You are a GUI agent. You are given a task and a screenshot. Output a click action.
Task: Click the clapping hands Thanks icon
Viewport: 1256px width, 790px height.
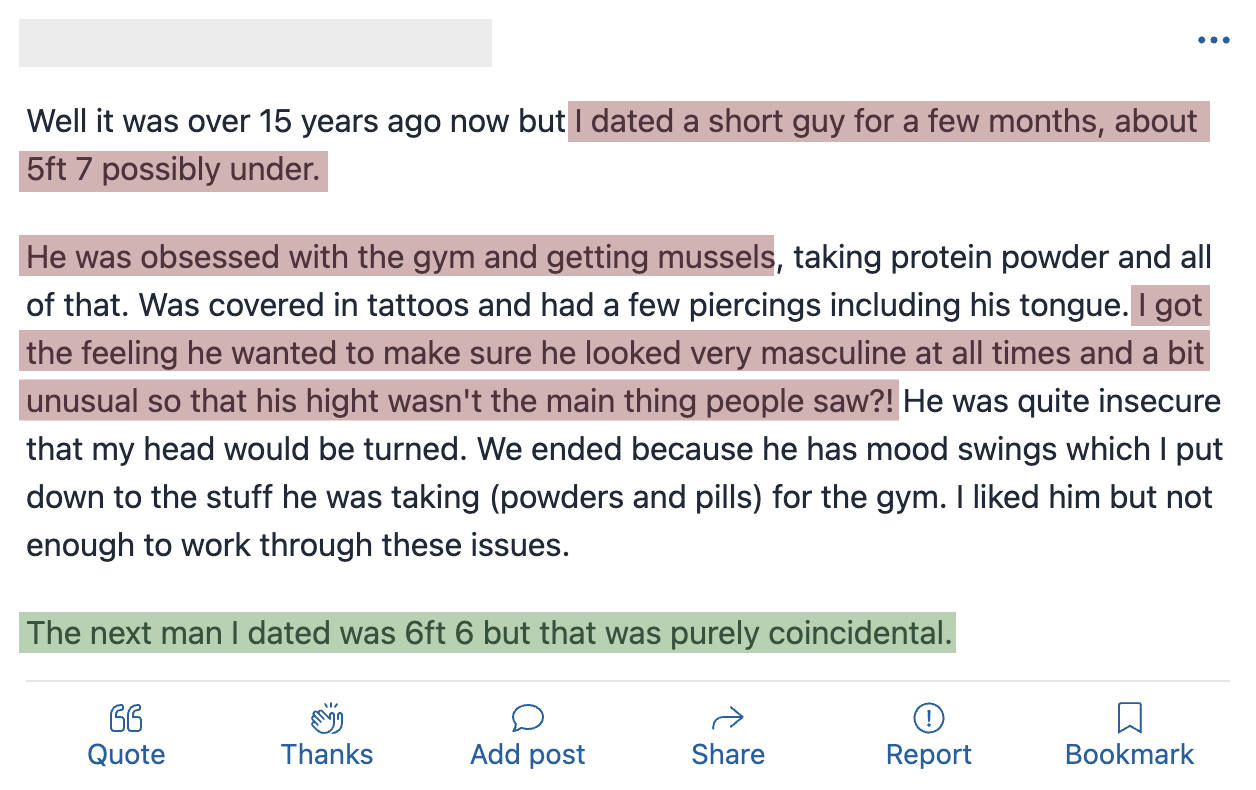[327, 717]
